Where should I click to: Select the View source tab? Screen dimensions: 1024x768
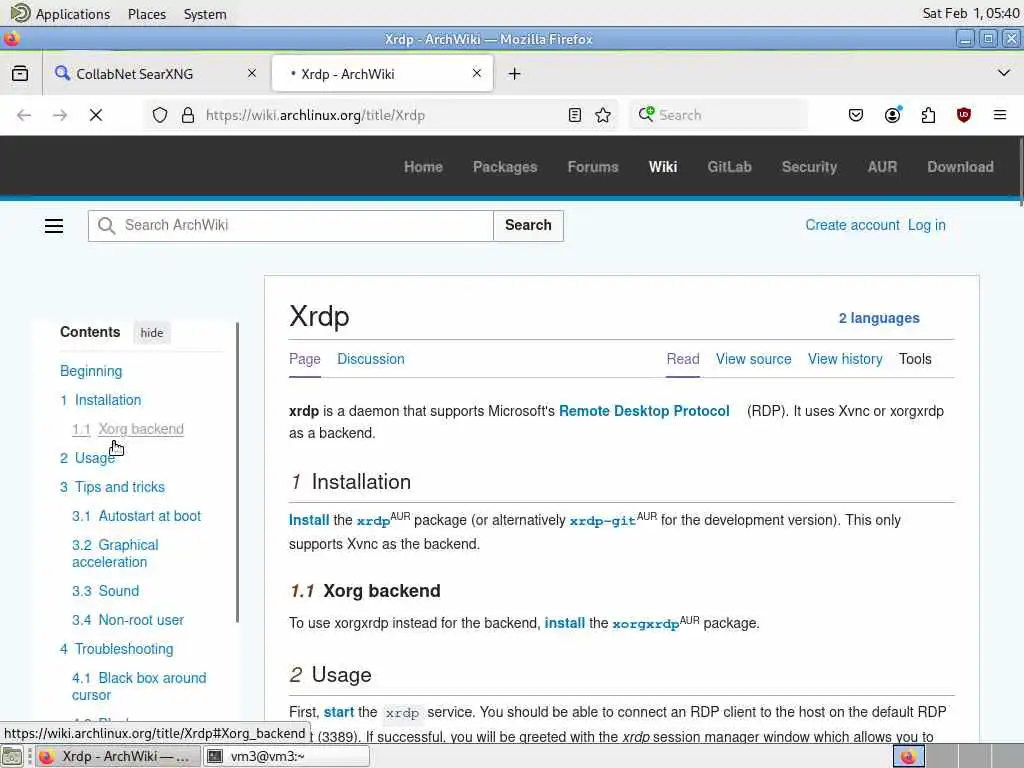(x=754, y=359)
